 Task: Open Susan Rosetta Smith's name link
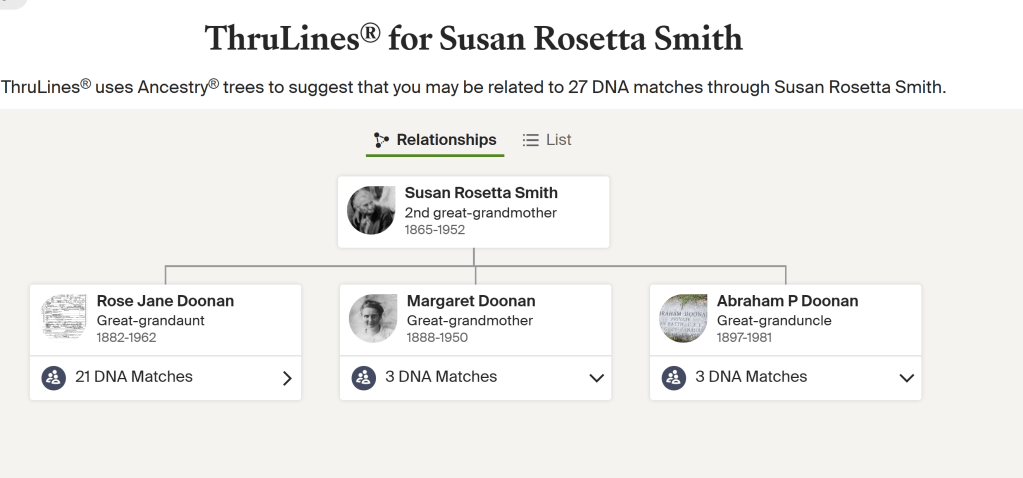tap(481, 193)
